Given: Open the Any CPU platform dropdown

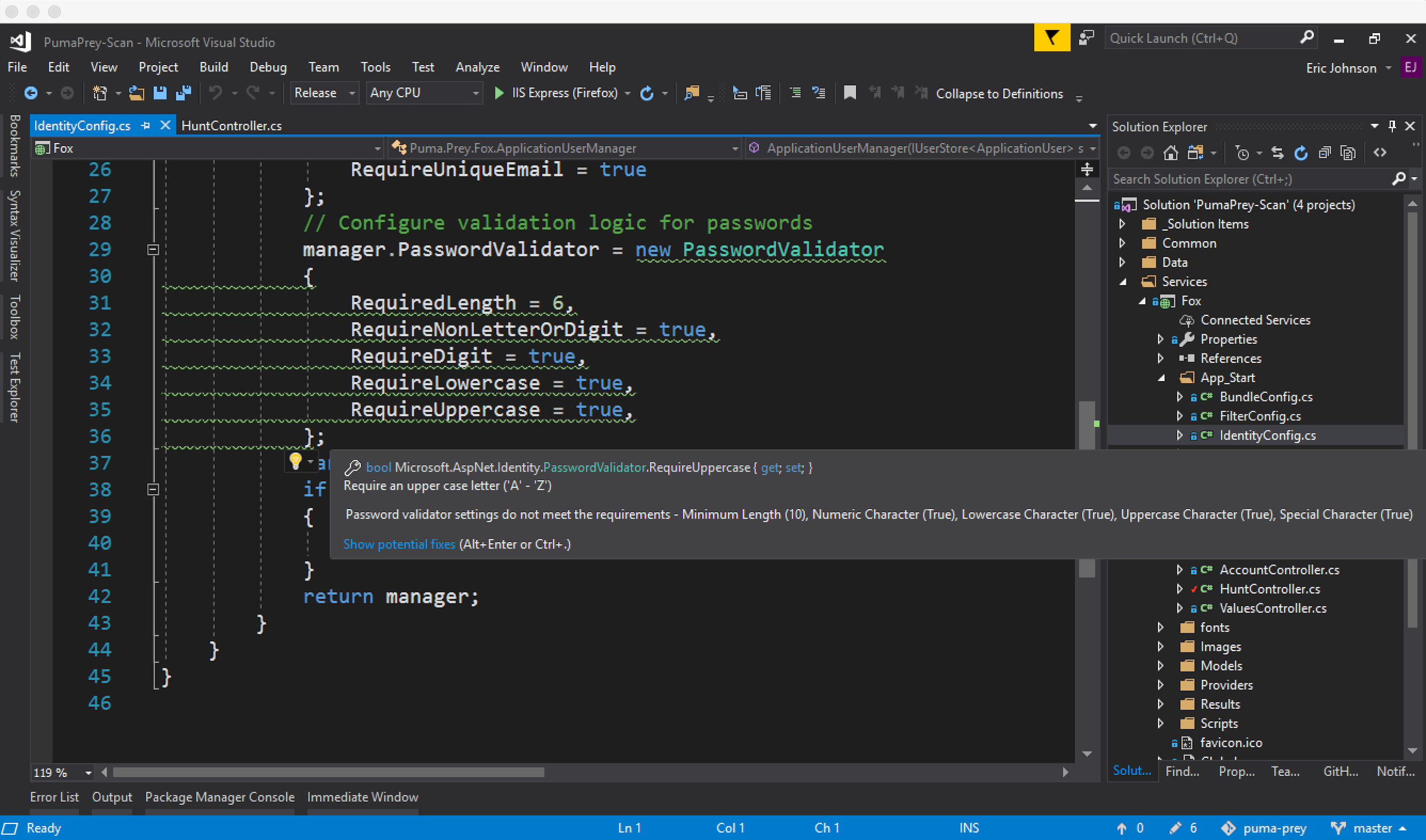Looking at the screenshot, I should [476, 93].
